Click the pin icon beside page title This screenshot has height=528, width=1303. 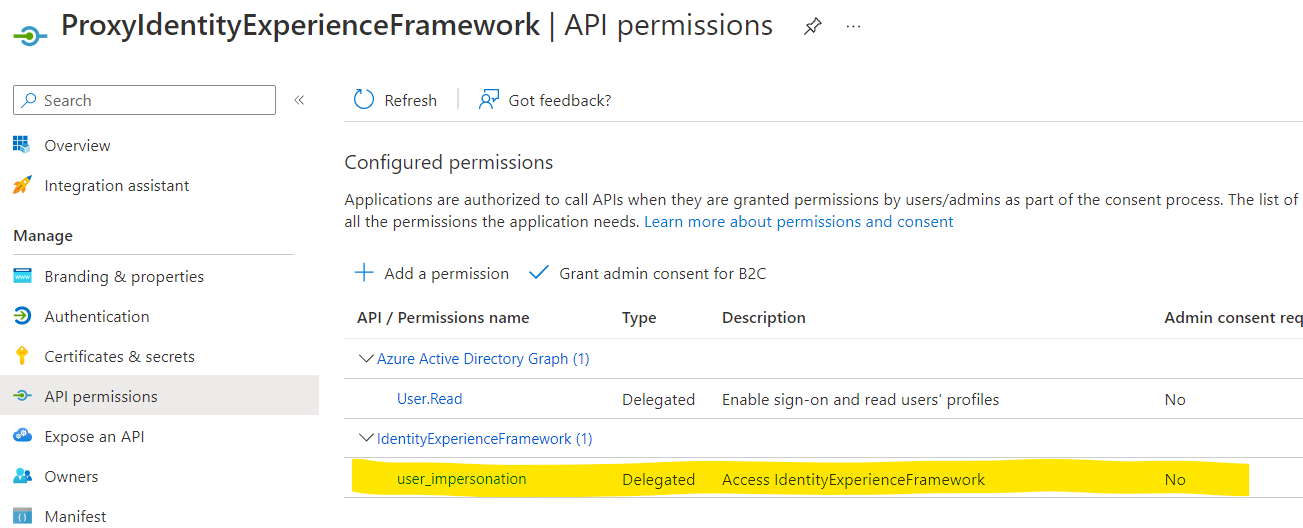[x=813, y=28]
